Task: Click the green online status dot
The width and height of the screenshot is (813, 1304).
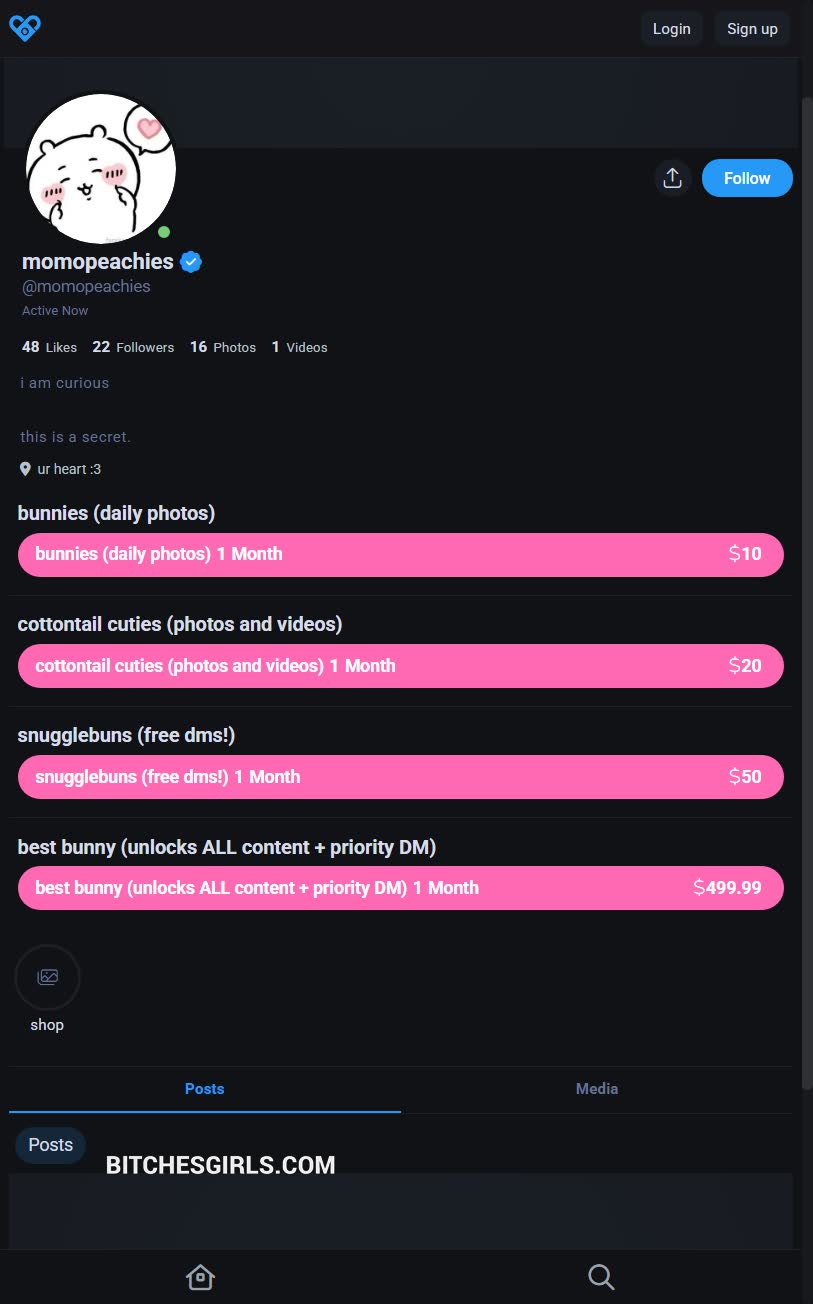Action: (x=164, y=232)
